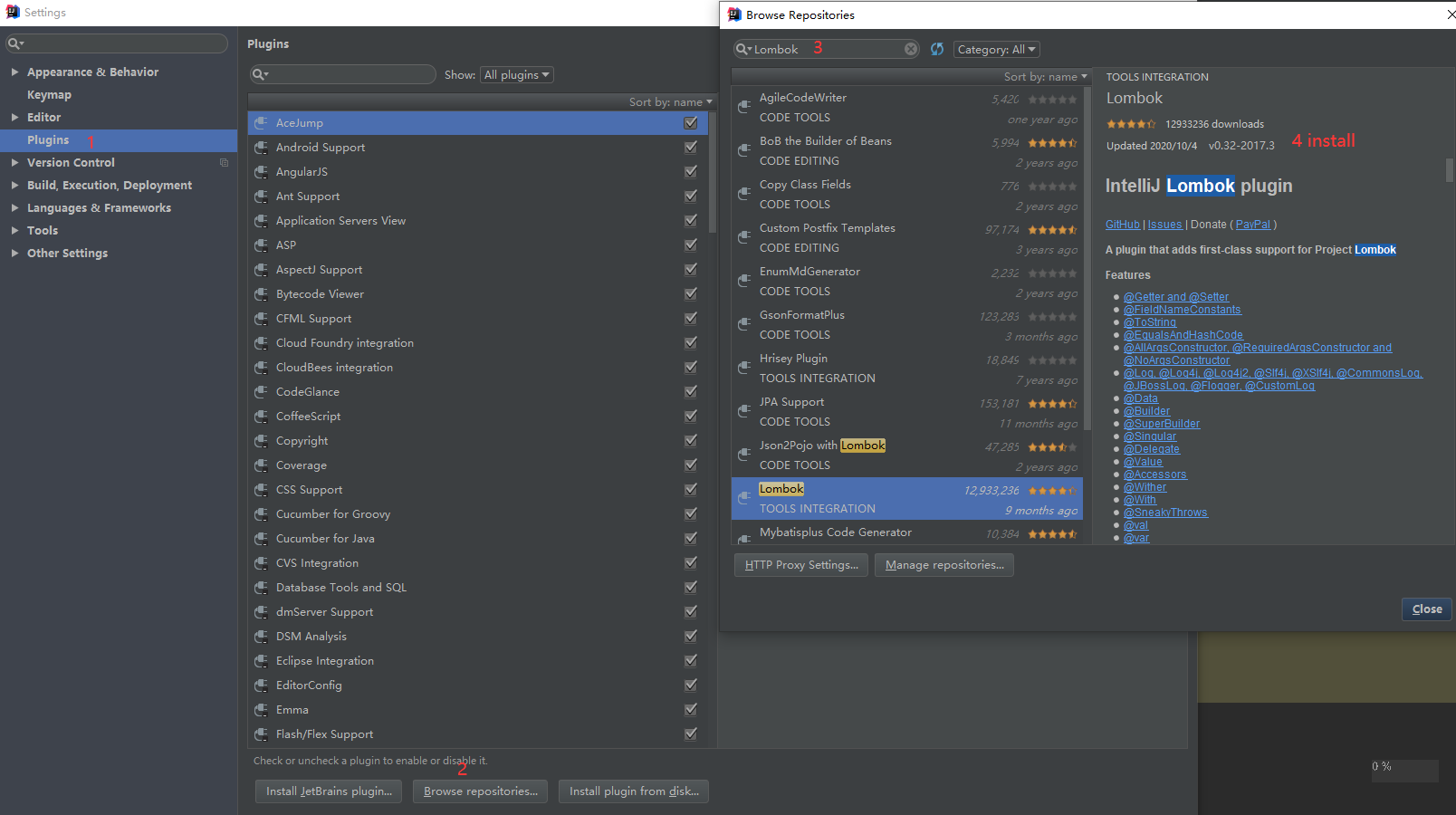Click Browse repositories button
The height and width of the screenshot is (815, 1456).
[x=481, y=791]
